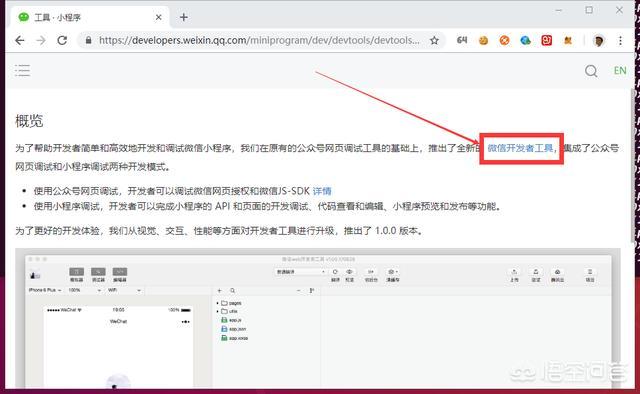Open the red square extension icon

click(x=547, y=40)
